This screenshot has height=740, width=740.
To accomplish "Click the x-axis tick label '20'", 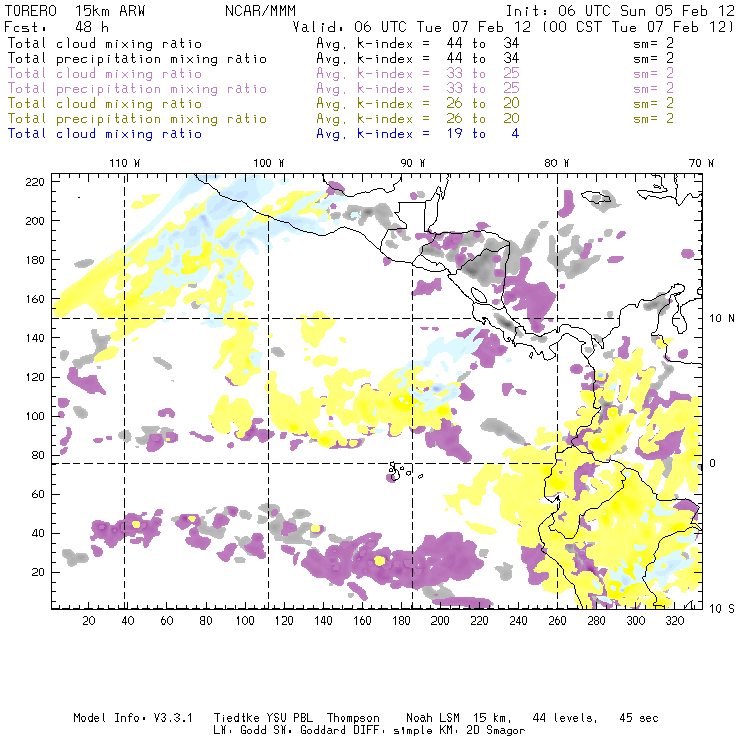I will click(x=89, y=621).
